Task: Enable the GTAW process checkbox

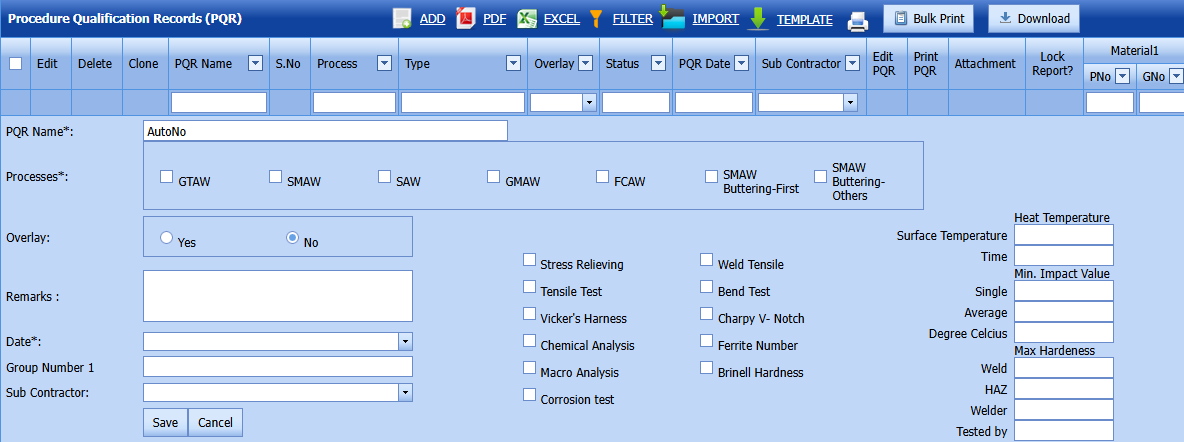Action: pos(167,177)
